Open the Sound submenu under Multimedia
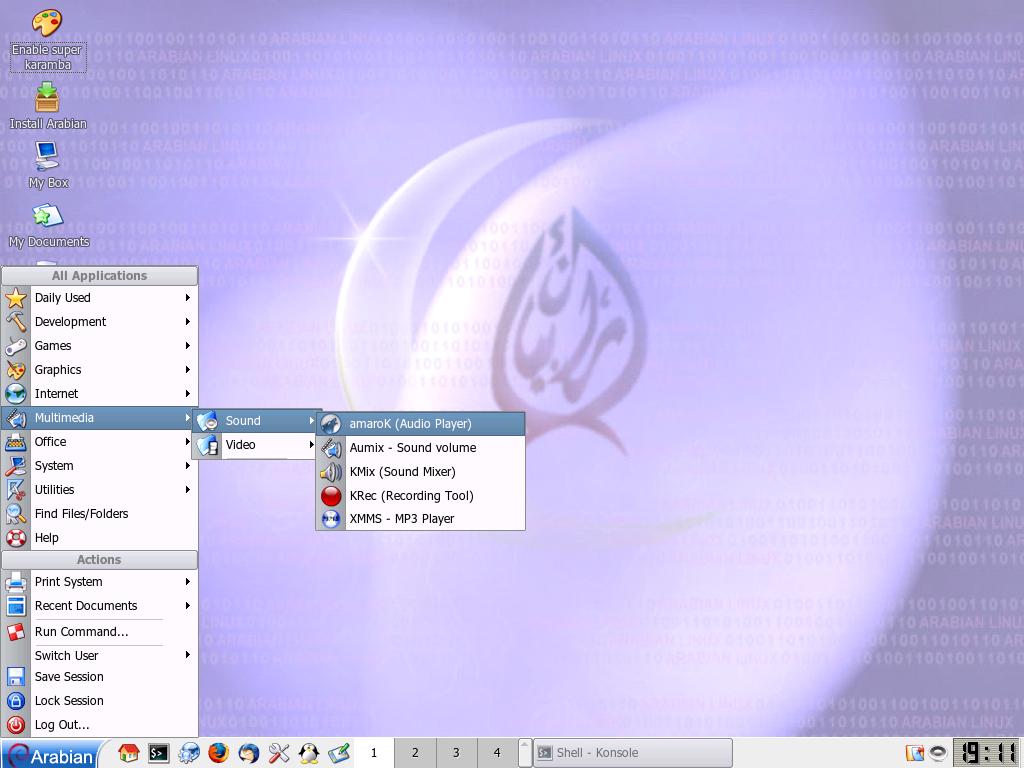1024x768 pixels. click(x=255, y=421)
